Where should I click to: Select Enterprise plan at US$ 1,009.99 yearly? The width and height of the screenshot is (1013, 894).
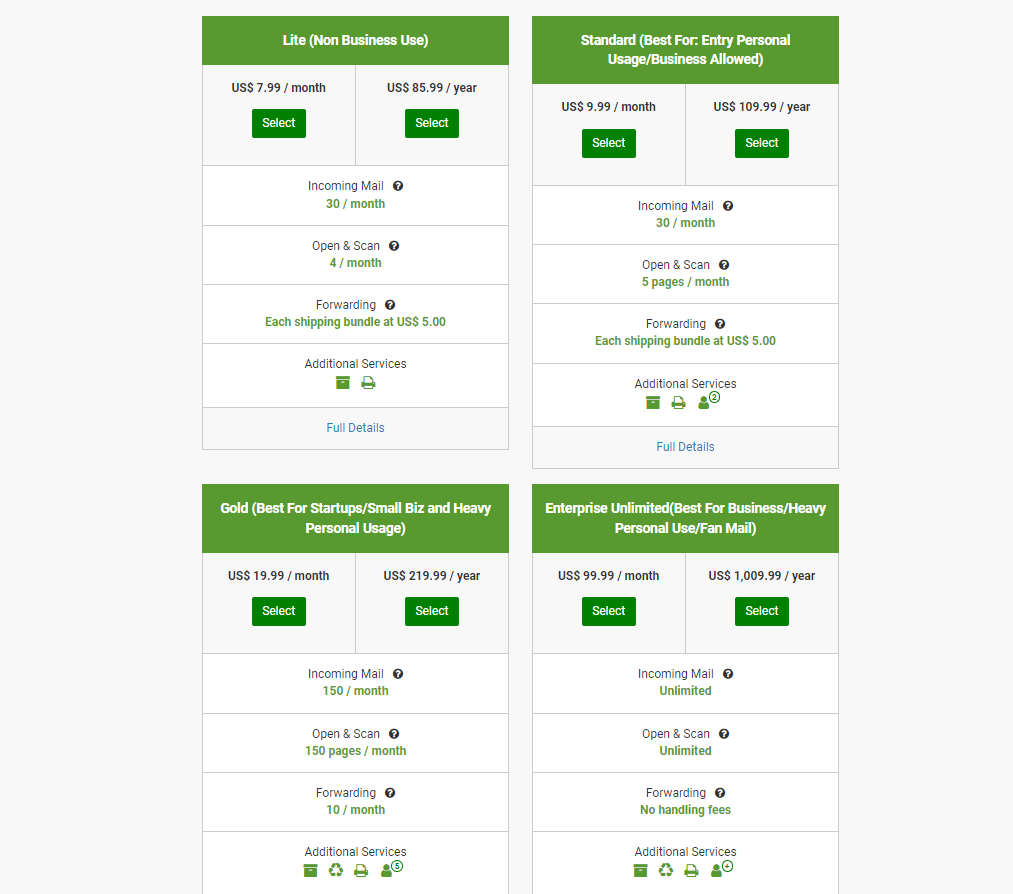click(762, 611)
